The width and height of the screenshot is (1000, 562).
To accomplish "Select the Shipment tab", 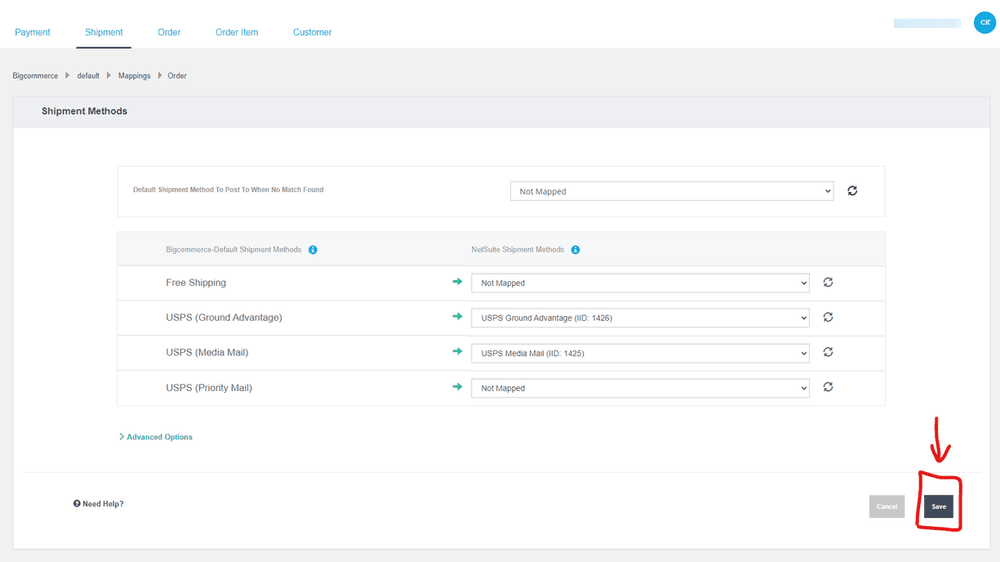I will [x=104, y=32].
